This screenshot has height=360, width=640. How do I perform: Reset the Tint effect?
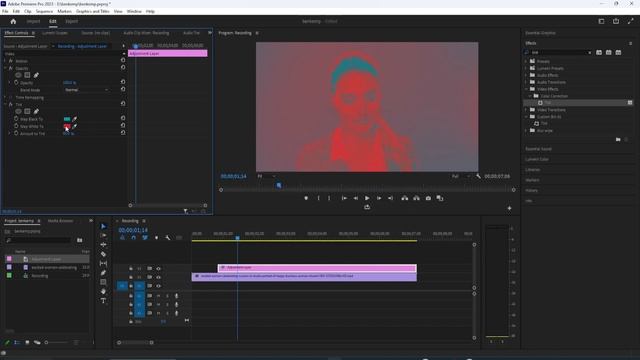123,104
